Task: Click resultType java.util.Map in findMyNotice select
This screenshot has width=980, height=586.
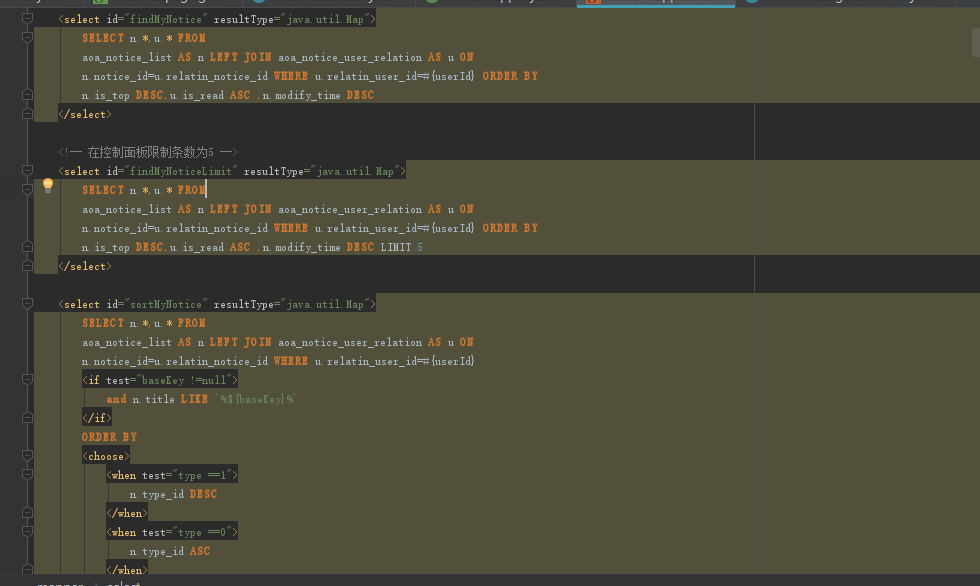Action: [x=291, y=19]
